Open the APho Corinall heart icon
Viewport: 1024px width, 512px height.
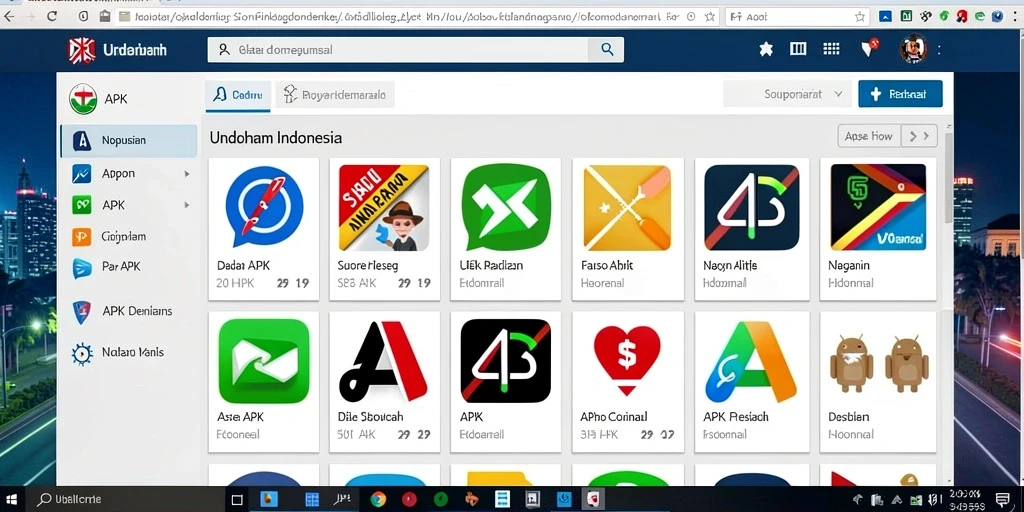[x=627, y=361]
